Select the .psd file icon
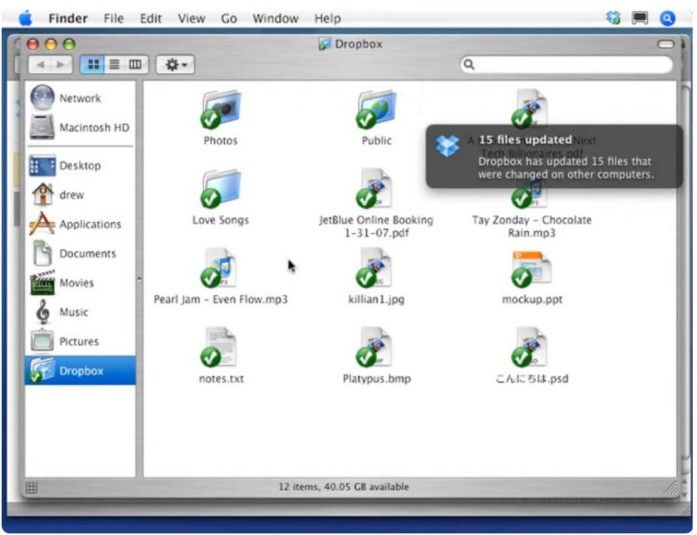Viewport: 697px width, 535px height. (529, 347)
